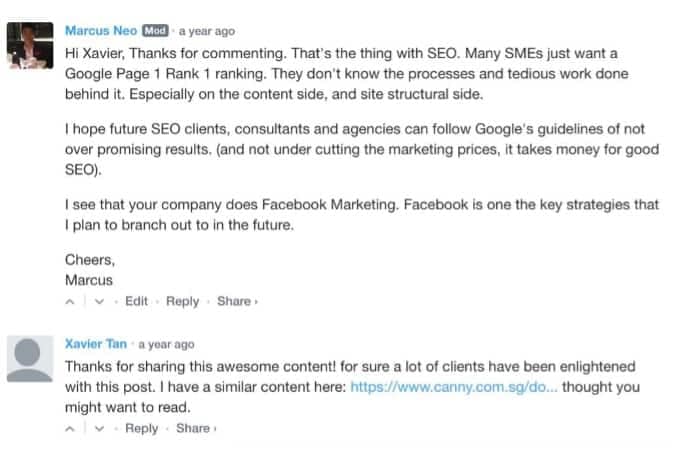
Task: Reply to Marcus Neo's comment
Action: 182,301
